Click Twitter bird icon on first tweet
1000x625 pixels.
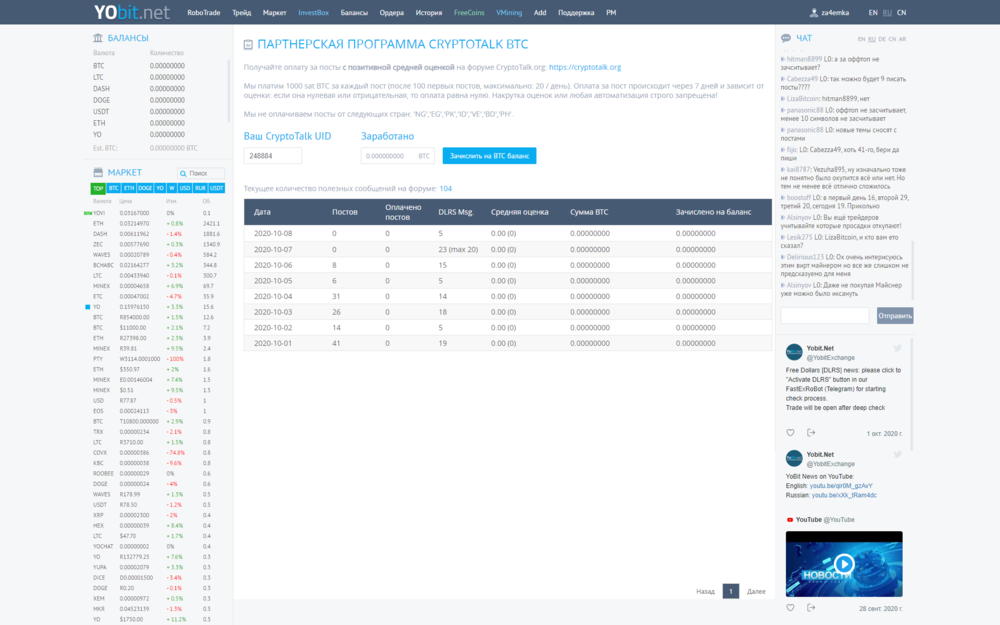(x=897, y=348)
